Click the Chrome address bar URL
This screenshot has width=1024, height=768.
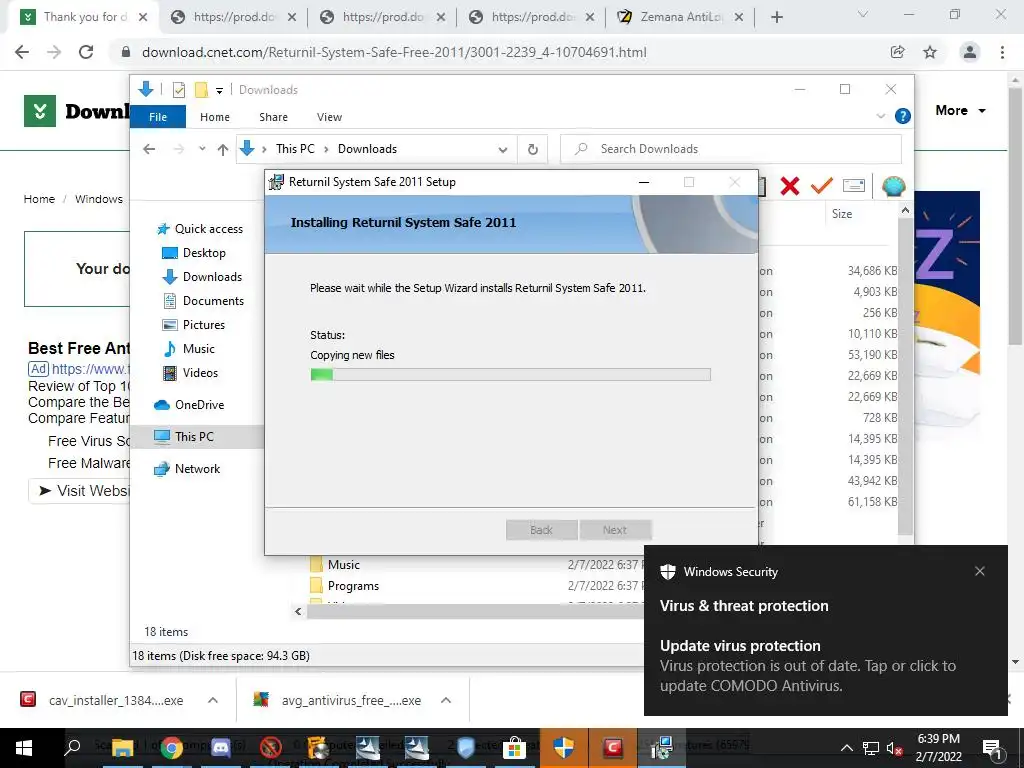tap(394, 52)
